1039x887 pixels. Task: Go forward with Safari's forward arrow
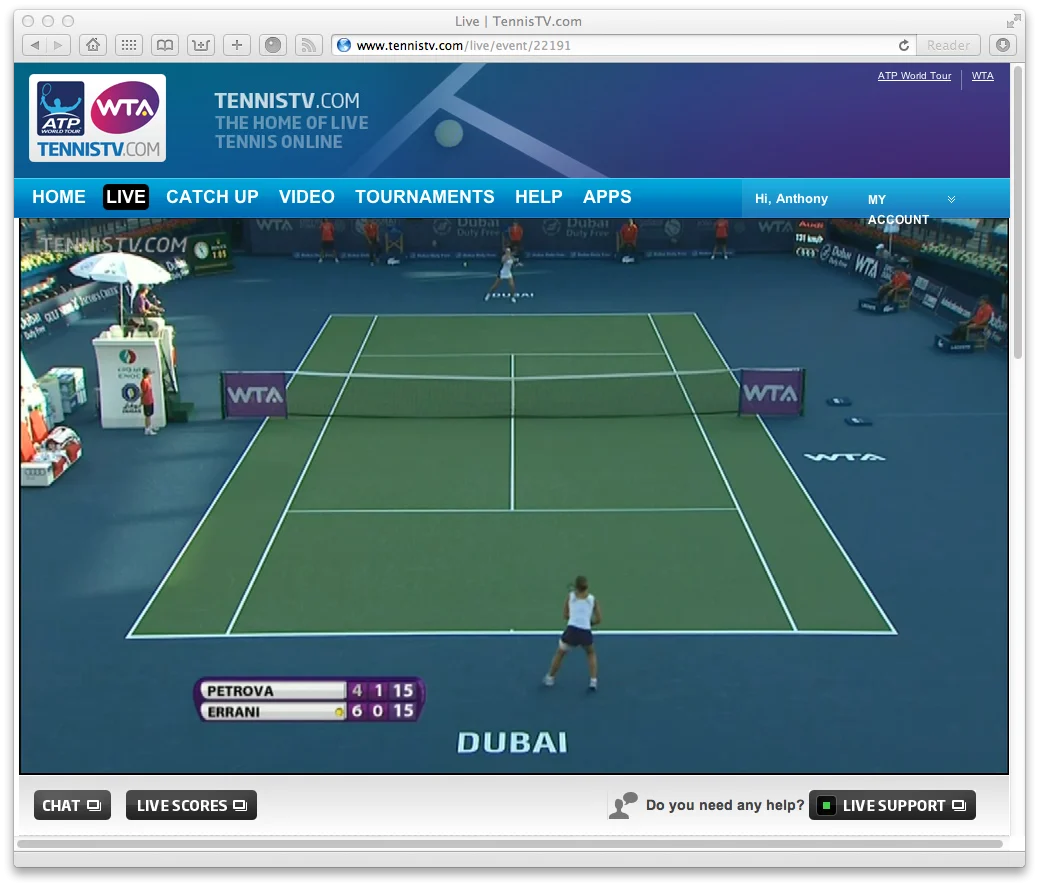coord(58,45)
